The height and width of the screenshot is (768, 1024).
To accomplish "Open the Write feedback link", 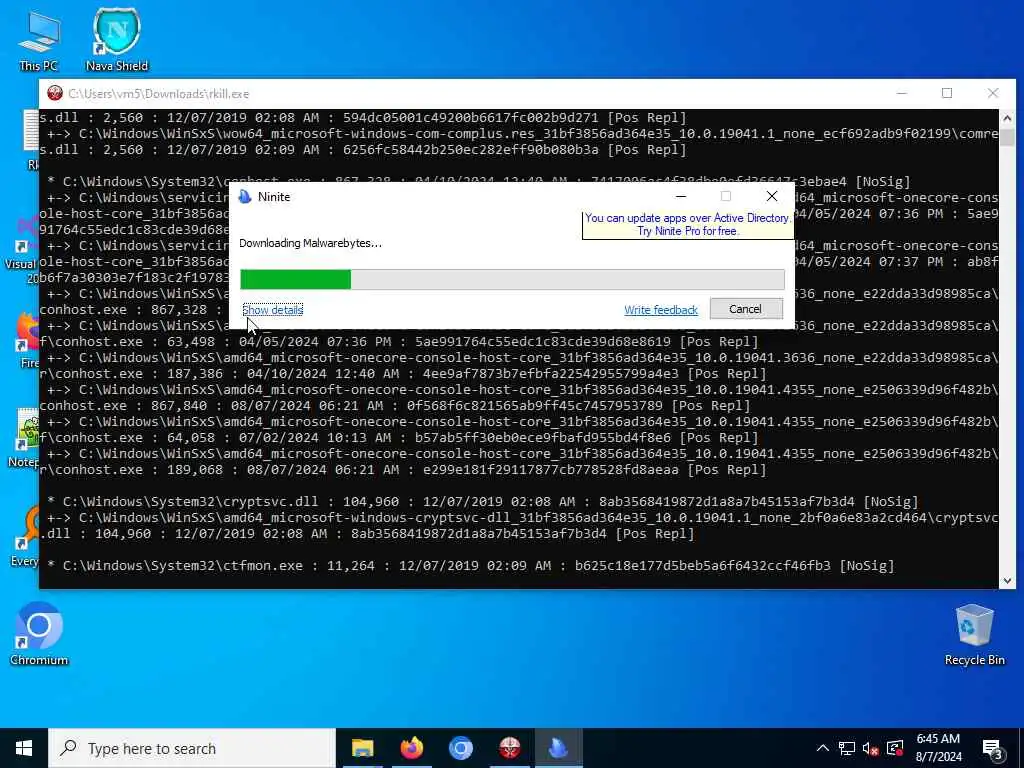I will 661,310.
